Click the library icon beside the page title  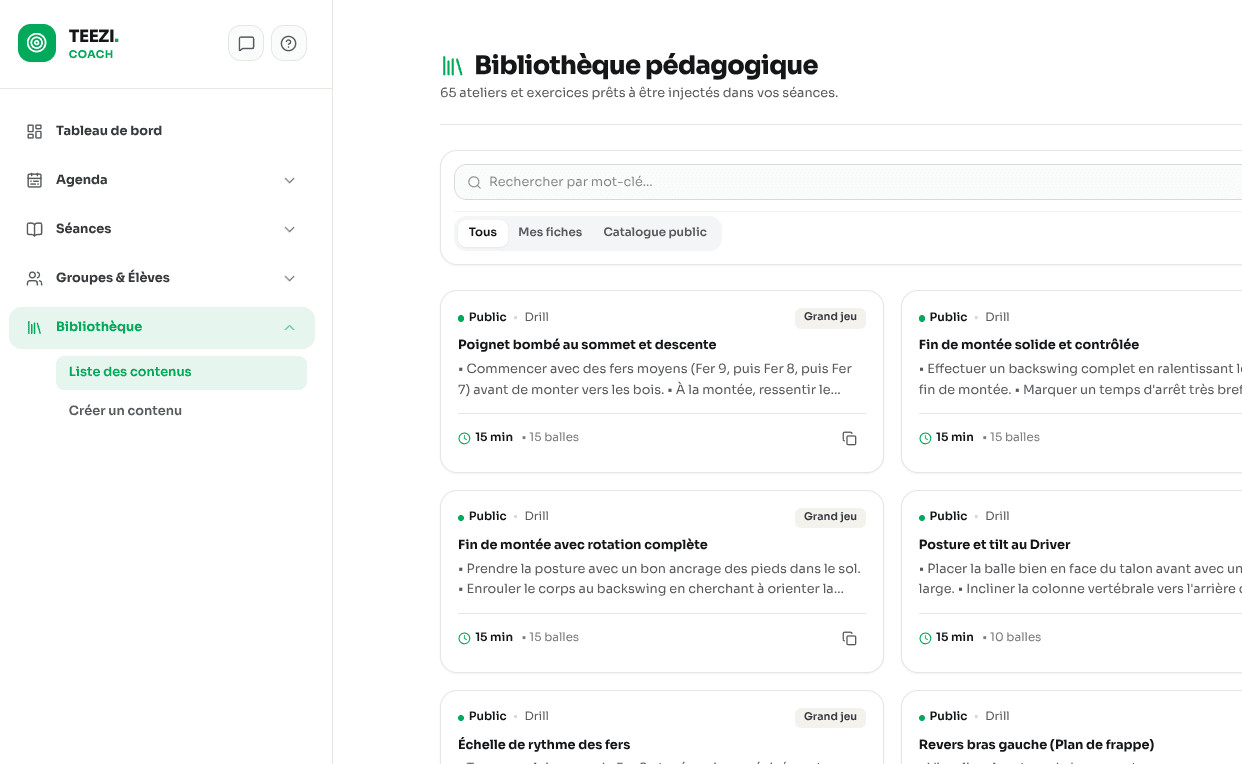point(452,66)
